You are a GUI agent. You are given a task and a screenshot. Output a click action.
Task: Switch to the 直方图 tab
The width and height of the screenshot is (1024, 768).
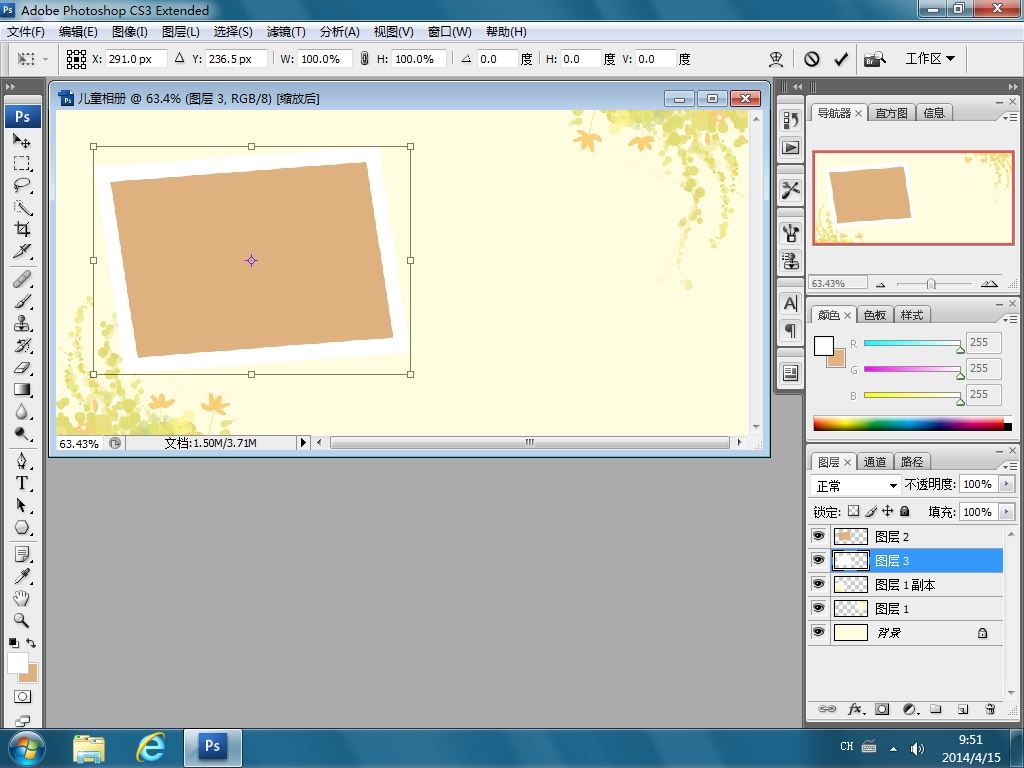pyautogui.click(x=891, y=113)
